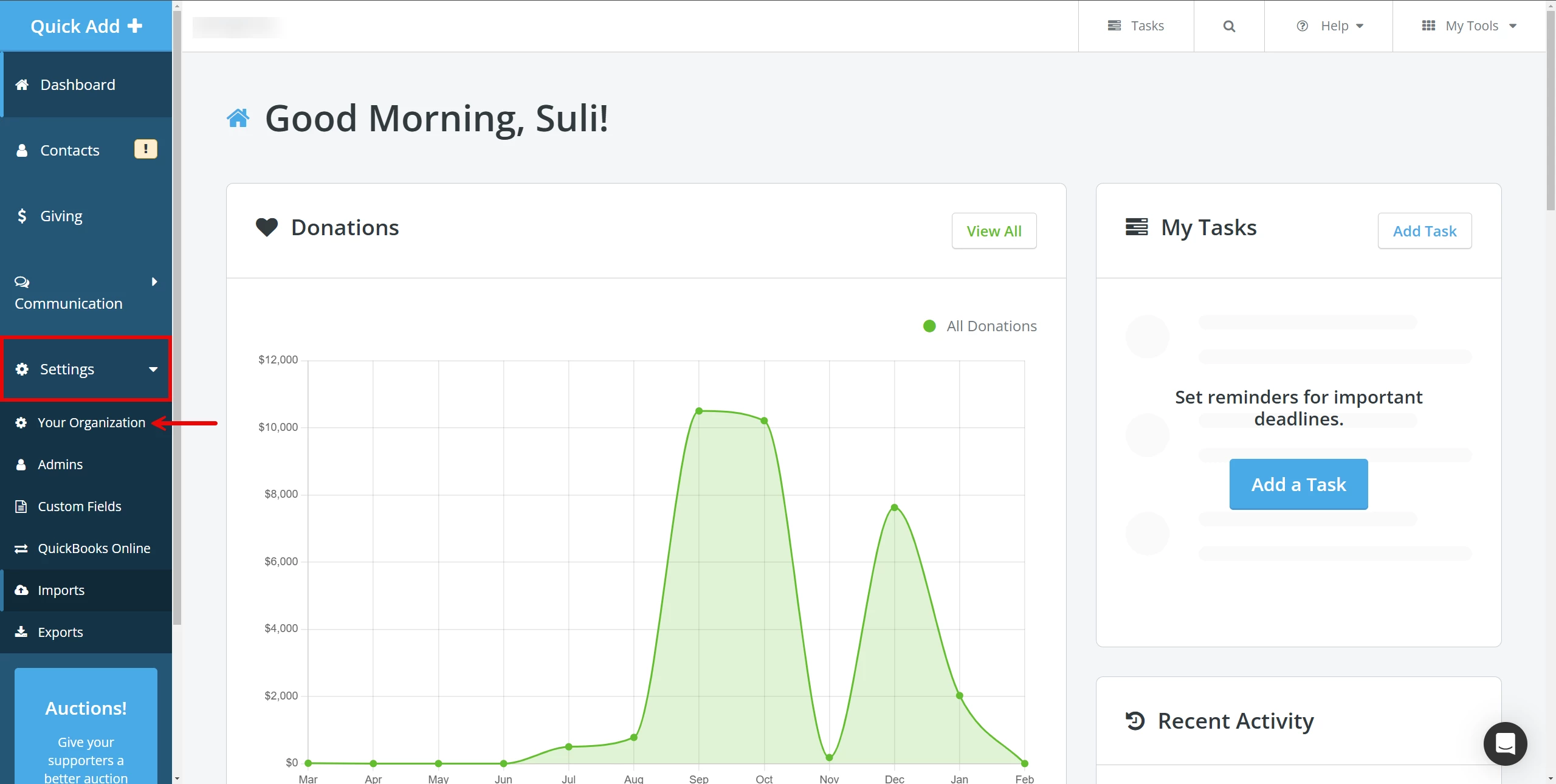Click the Quick Add plus icon
Viewport: 1556px width, 784px height.
coord(136,26)
